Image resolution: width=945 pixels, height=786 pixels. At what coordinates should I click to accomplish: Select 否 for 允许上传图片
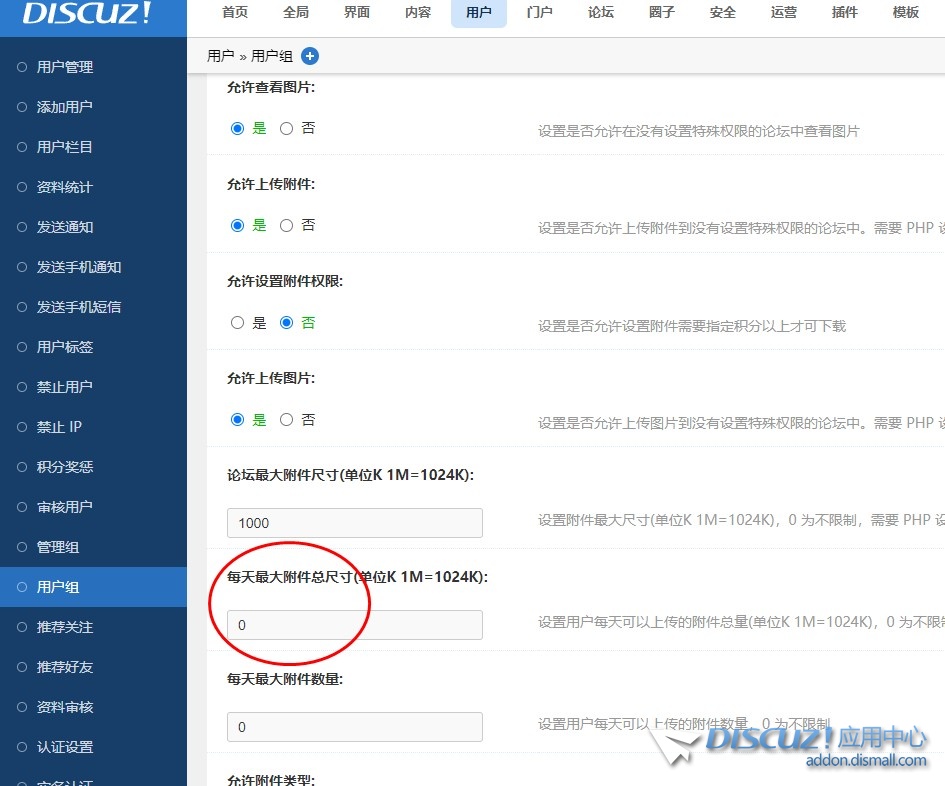click(285, 419)
